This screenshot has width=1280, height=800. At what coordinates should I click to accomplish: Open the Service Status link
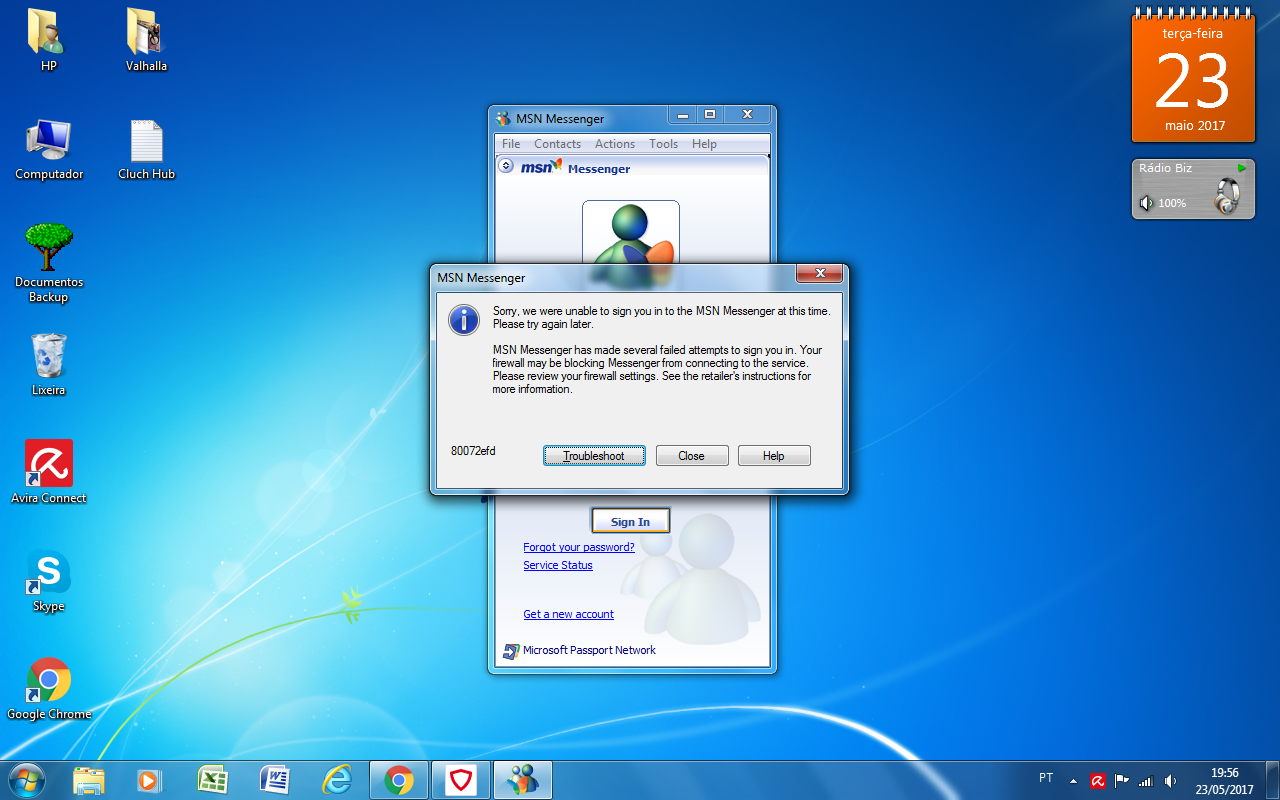click(x=558, y=565)
